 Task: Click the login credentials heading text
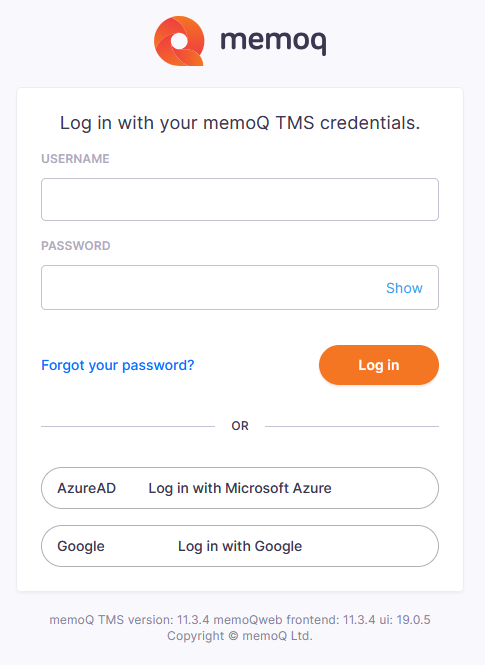pyautogui.click(x=240, y=123)
